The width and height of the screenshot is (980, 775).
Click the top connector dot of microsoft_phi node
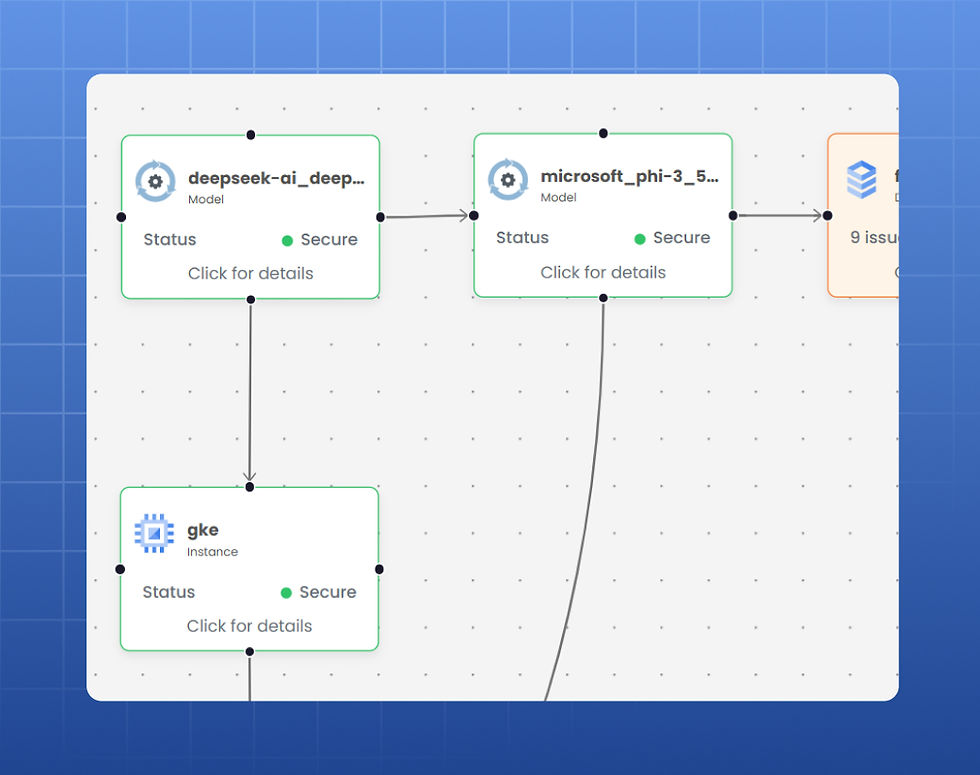[x=603, y=133]
